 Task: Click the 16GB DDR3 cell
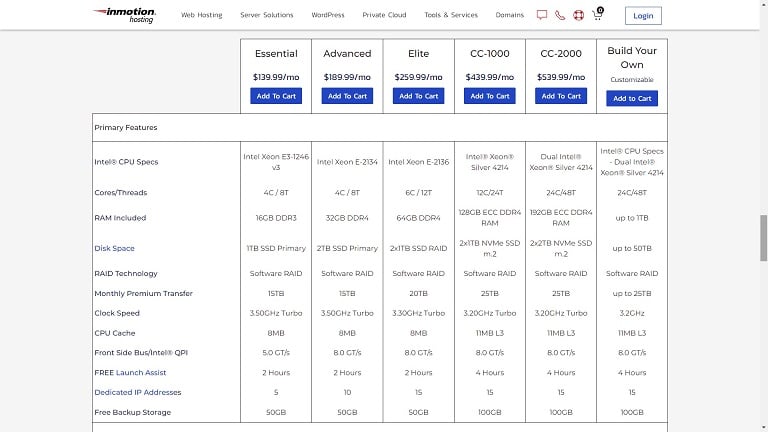coord(276,218)
